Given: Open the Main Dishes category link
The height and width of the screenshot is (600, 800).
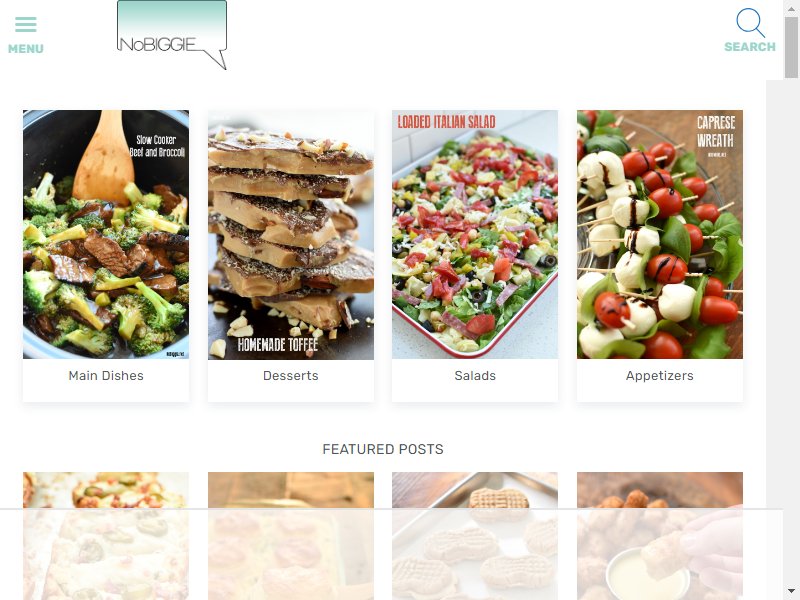Looking at the screenshot, I should point(106,376).
